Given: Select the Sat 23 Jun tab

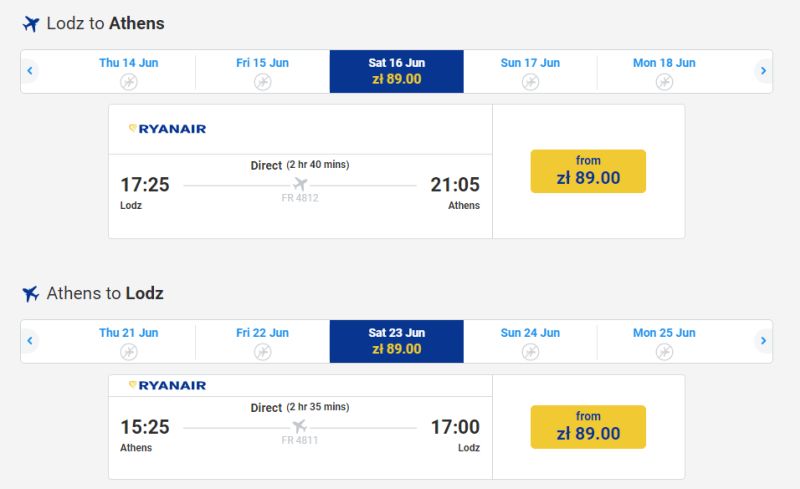Looking at the screenshot, I should 396,341.
